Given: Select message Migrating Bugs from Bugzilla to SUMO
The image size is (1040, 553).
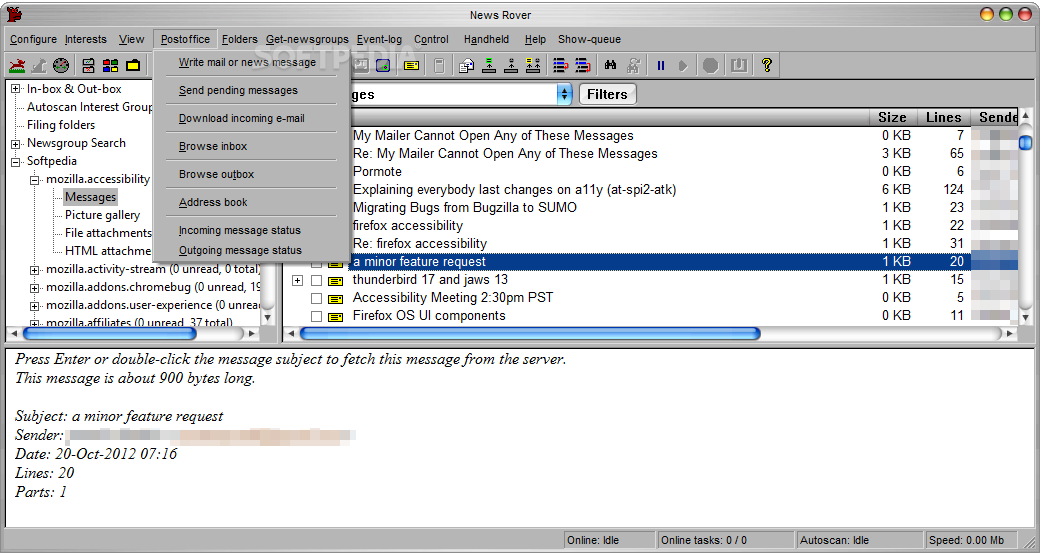Looking at the screenshot, I should (464, 208).
